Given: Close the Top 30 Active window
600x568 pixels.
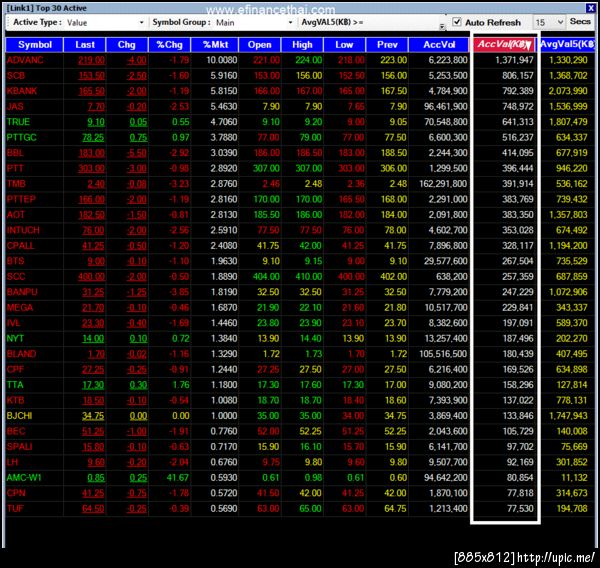Looking at the screenshot, I should 590,8.
